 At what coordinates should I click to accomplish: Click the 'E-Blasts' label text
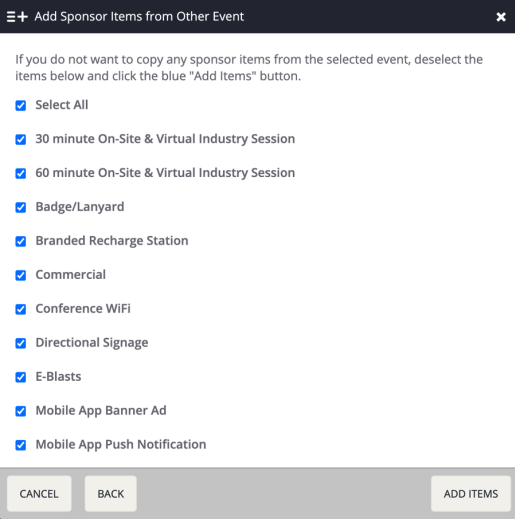[x=58, y=377]
